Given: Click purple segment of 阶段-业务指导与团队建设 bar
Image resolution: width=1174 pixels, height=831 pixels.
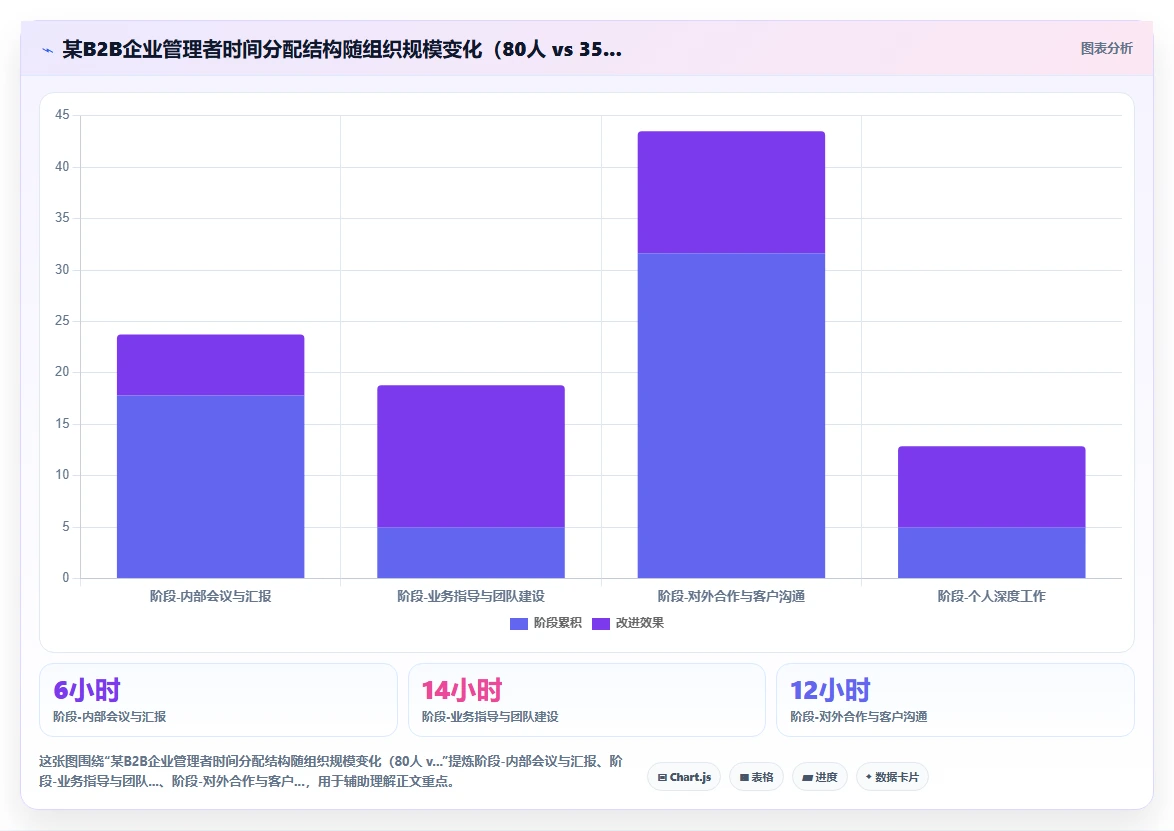Looking at the screenshot, I should [x=471, y=456].
